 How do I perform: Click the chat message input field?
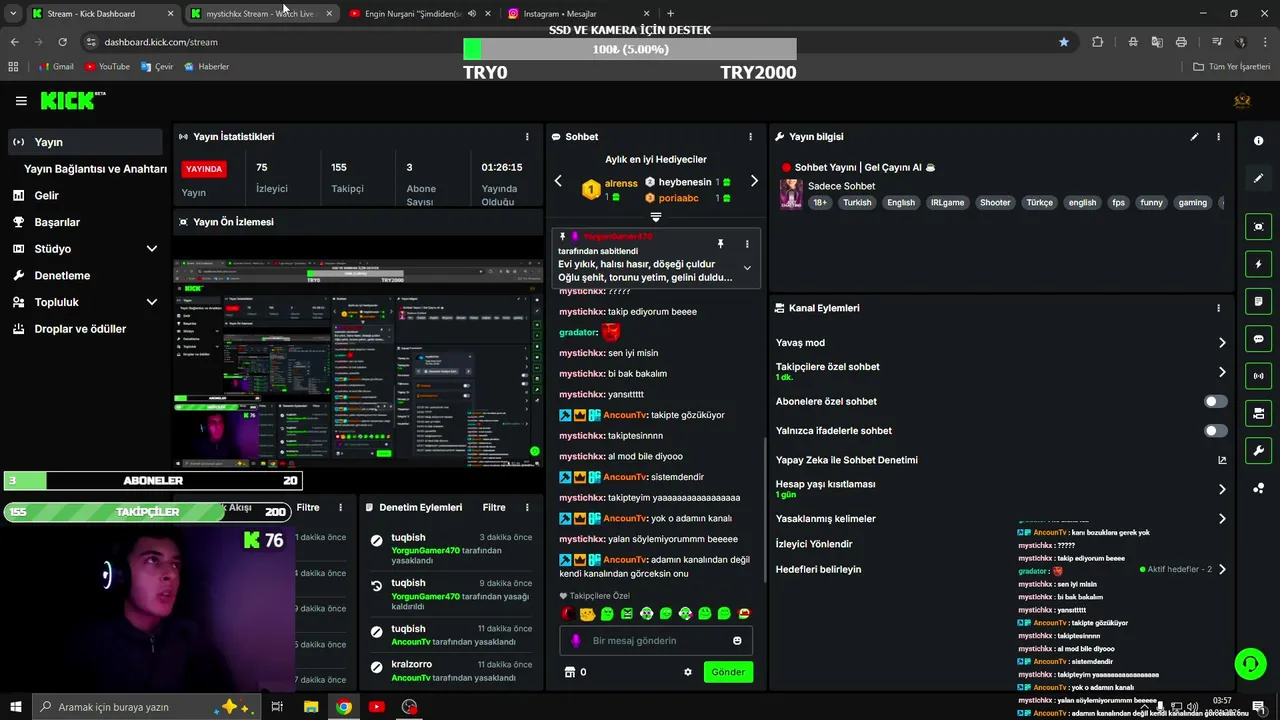pyautogui.click(x=656, y=641)
